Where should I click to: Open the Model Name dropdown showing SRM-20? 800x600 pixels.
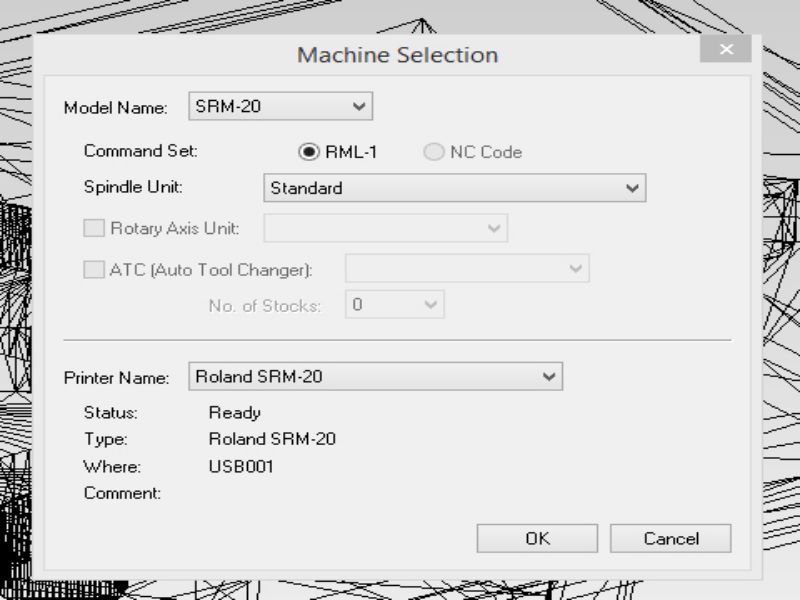281,106
